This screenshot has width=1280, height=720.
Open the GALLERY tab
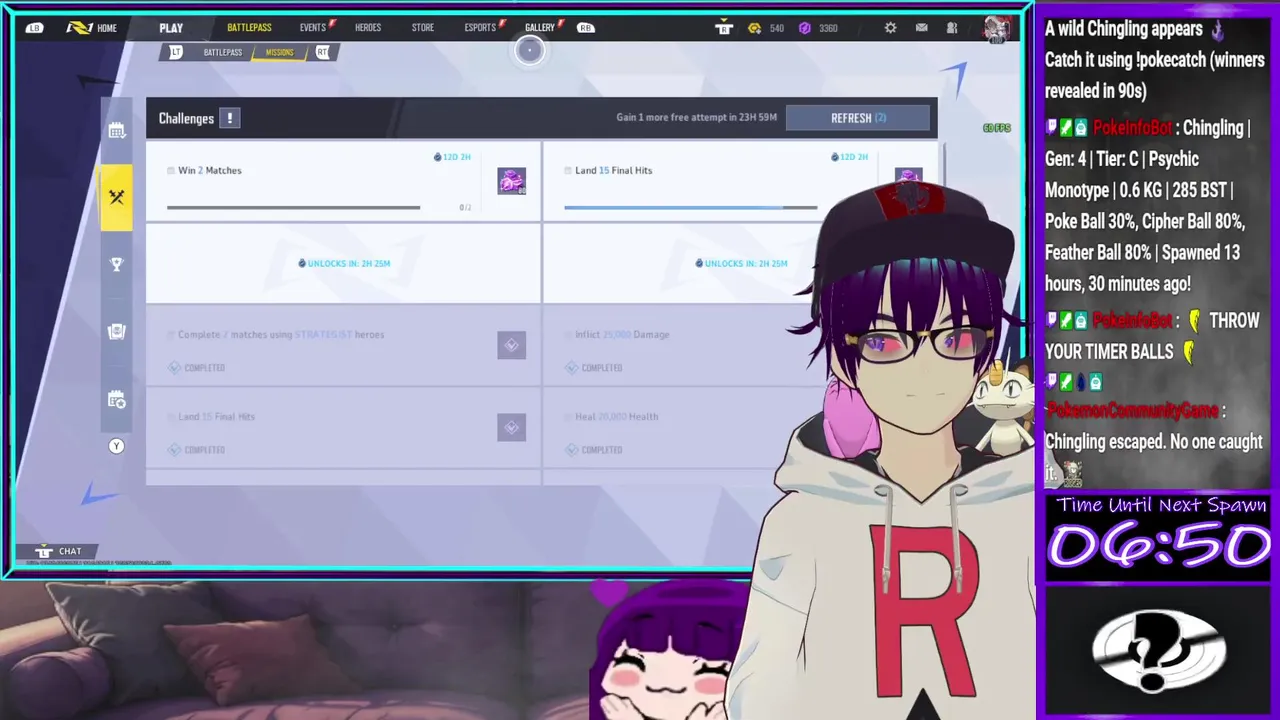click(540, 28)
